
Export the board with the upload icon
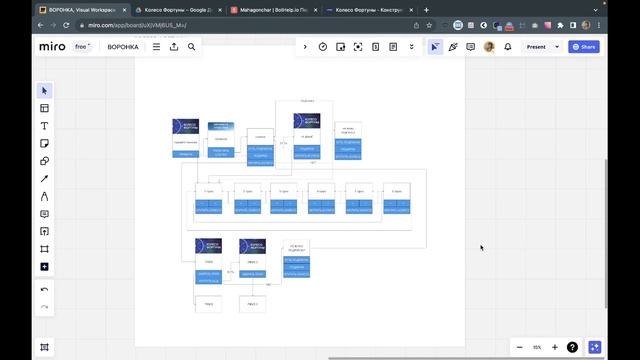[x=174, y=47]
